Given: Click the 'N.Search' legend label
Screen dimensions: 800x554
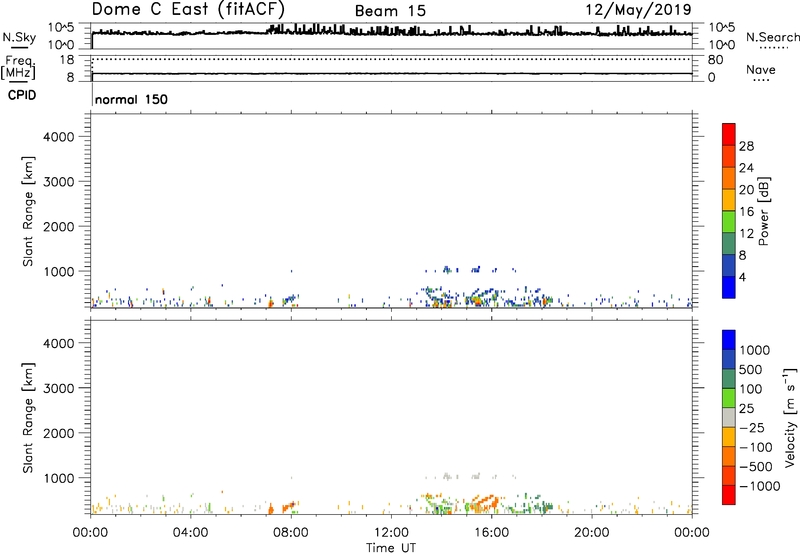Looking at the screenshot, I should [x=772, y=37].
